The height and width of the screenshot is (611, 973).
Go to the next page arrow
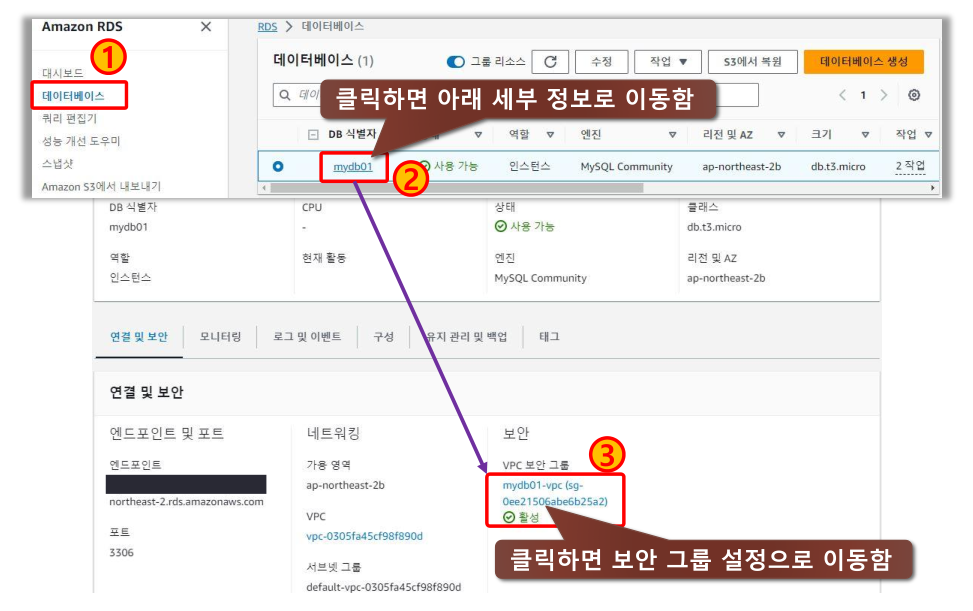pyautogui.click(x=884, y=95)
